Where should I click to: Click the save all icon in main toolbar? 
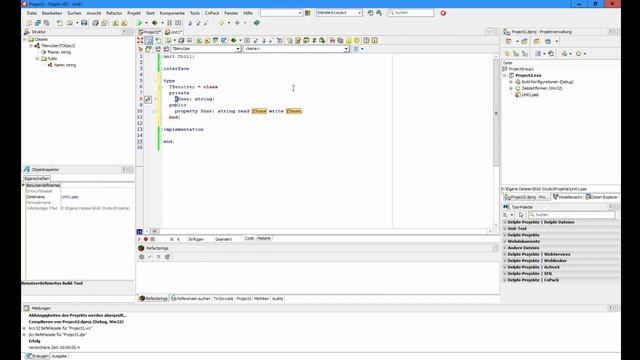[x=96, y=23]
